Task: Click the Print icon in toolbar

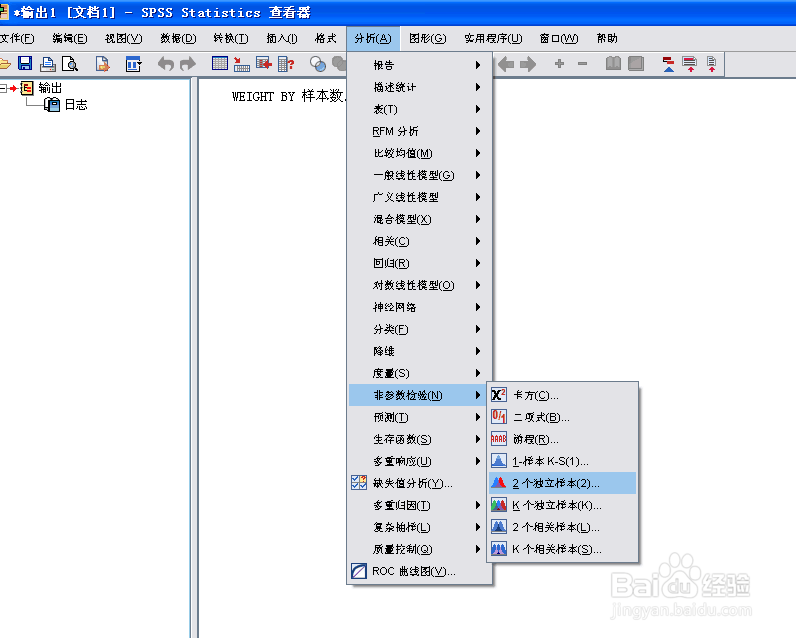Action: [x=48, y=64]
